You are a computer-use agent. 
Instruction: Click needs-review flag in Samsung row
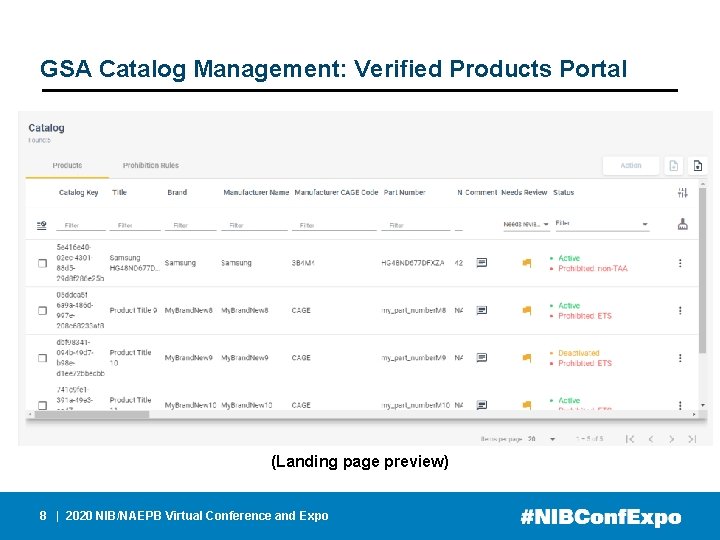pos(527,263)
